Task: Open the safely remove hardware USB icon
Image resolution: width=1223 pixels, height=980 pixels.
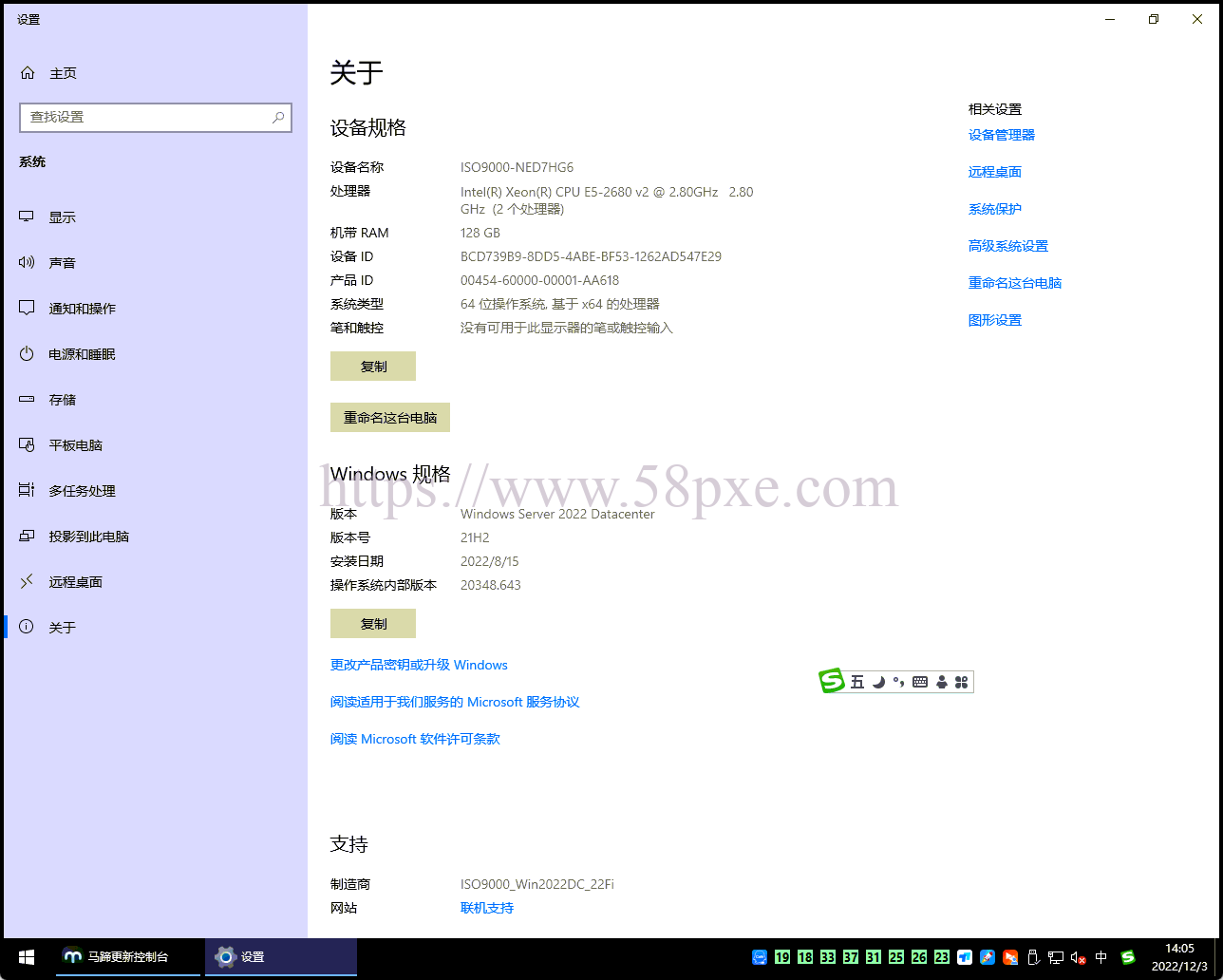Action: 1033,957
